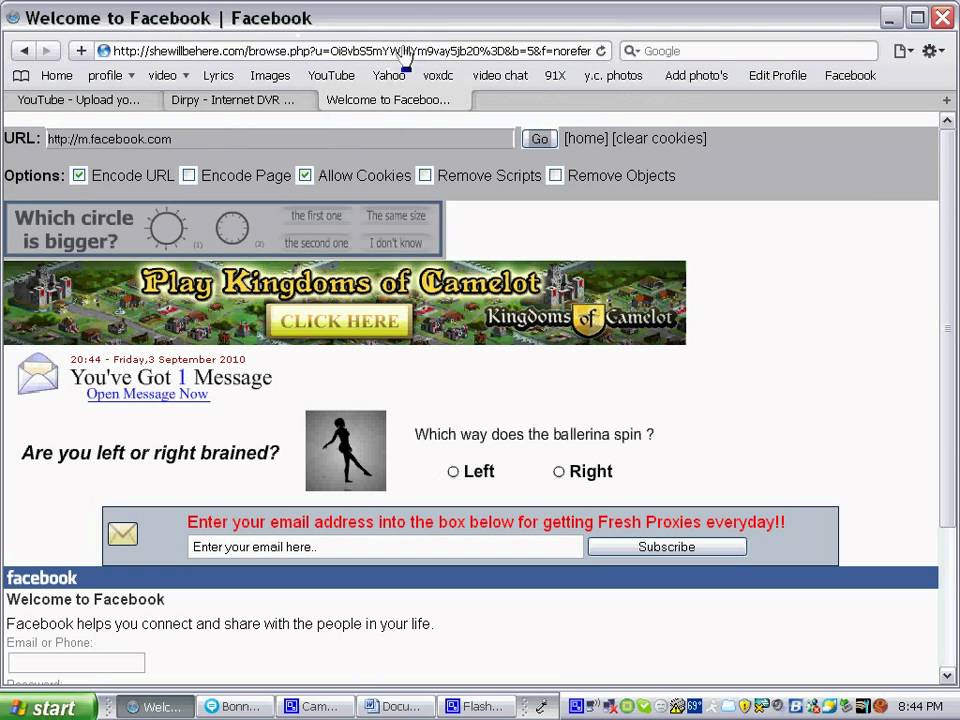
Task: Reload the page with the refresh icon
Action: pos(601,51)
